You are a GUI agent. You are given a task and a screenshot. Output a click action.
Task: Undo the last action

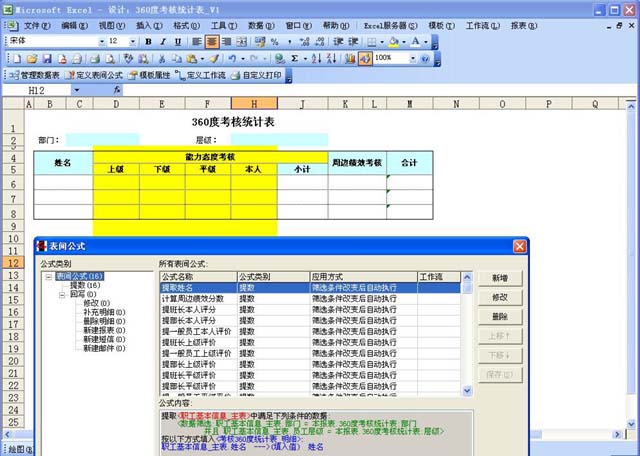232,58
